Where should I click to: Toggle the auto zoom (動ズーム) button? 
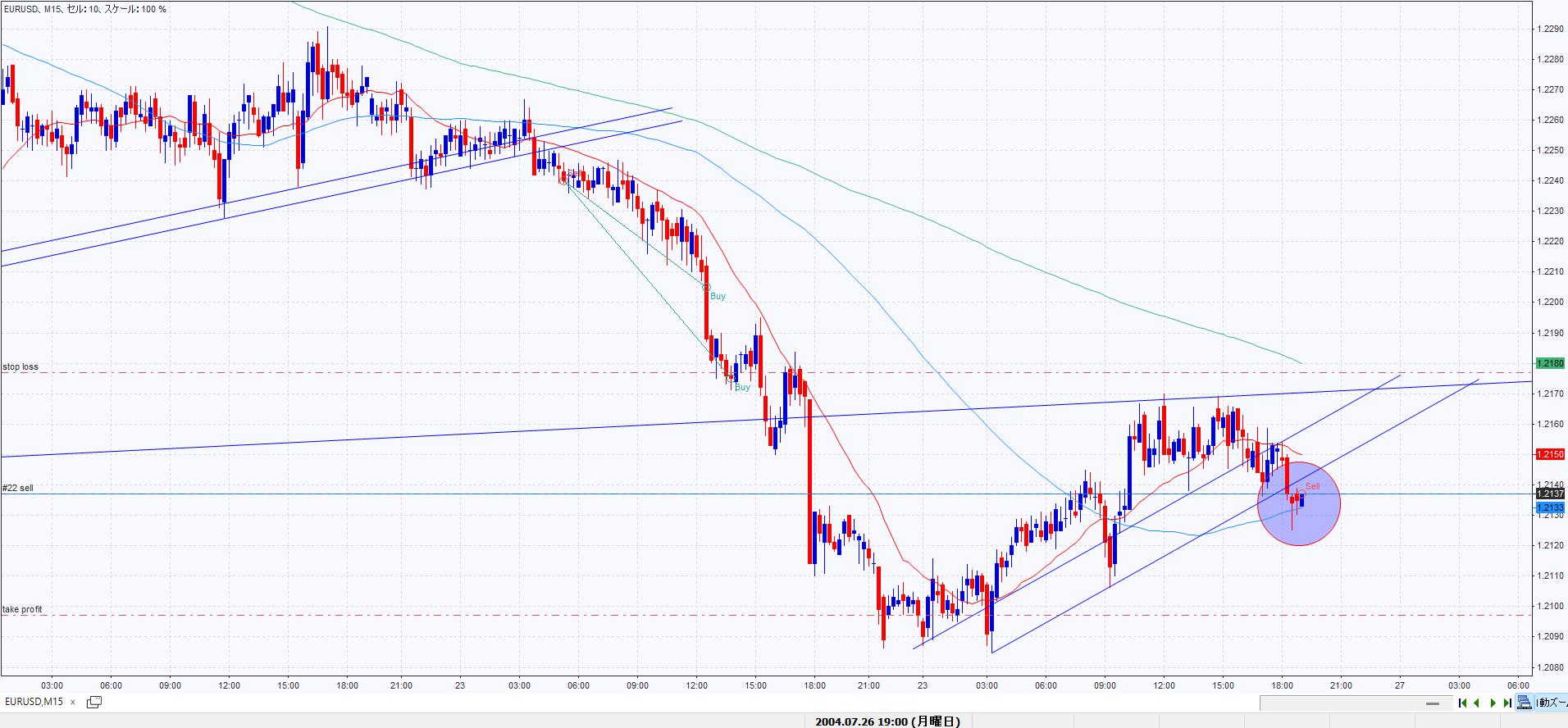click(x=1552, y=703)
